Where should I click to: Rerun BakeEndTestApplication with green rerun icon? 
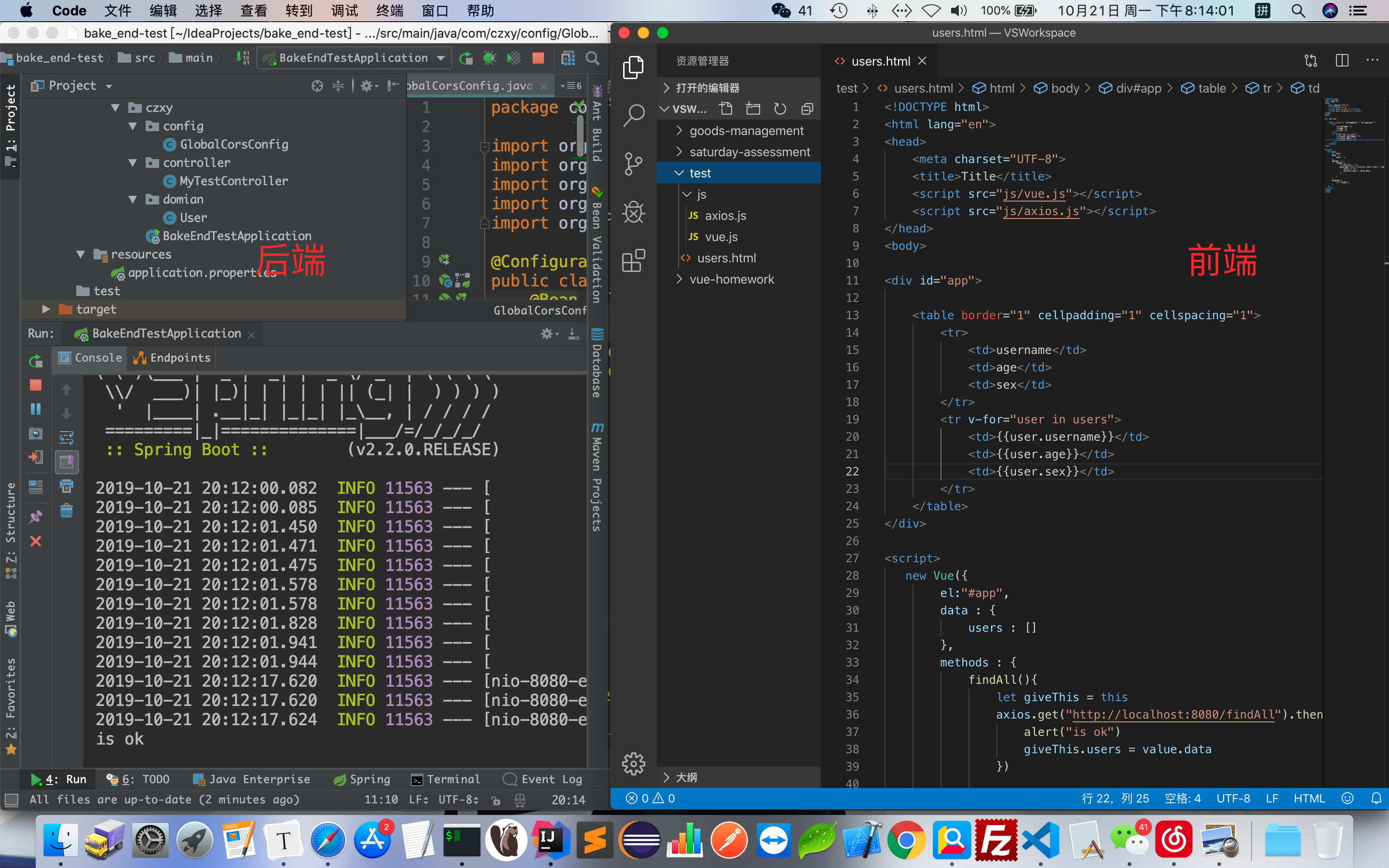click(36, 361)
